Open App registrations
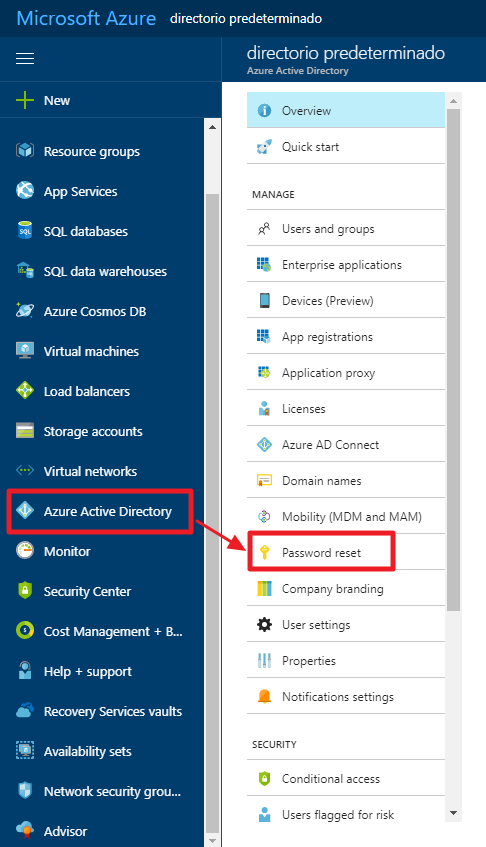 346,337
